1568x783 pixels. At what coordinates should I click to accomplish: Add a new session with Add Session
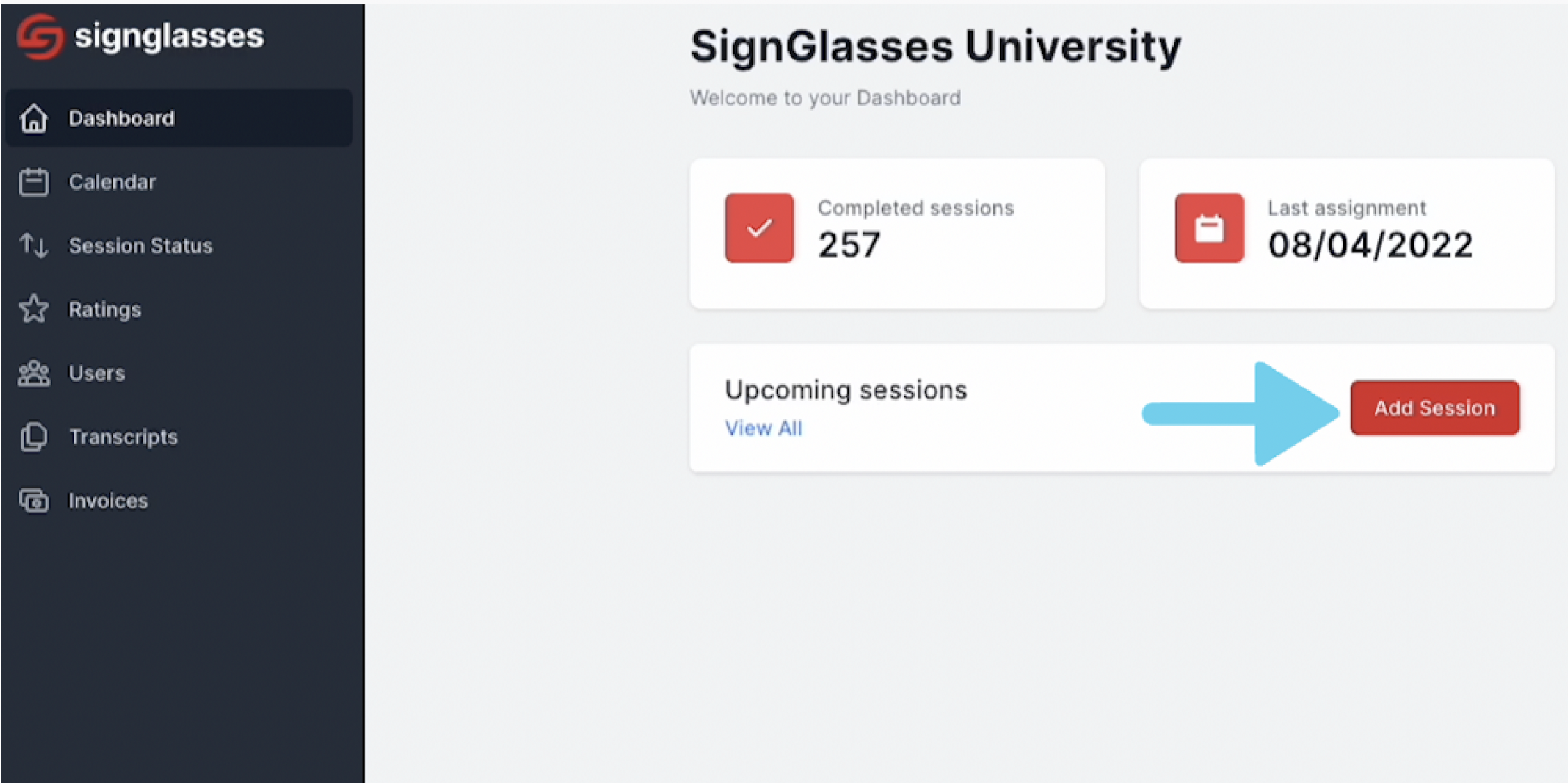1434,408
